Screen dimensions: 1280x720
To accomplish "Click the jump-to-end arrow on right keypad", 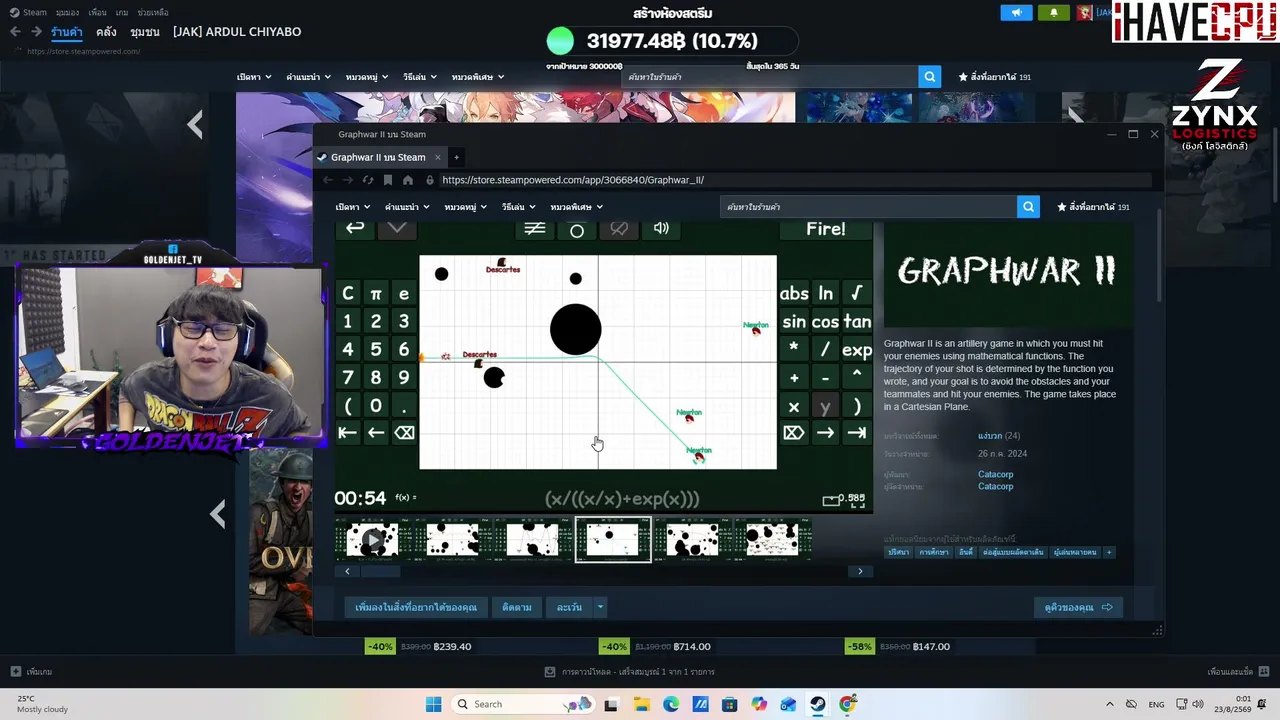I will tap(857, 433).
